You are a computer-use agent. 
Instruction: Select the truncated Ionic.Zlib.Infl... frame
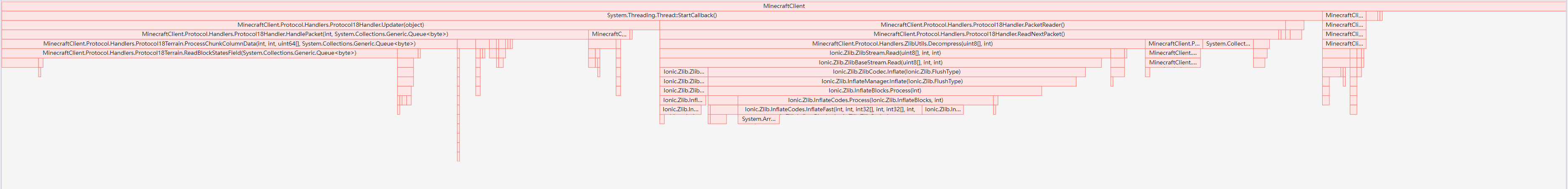click(682, 101)
